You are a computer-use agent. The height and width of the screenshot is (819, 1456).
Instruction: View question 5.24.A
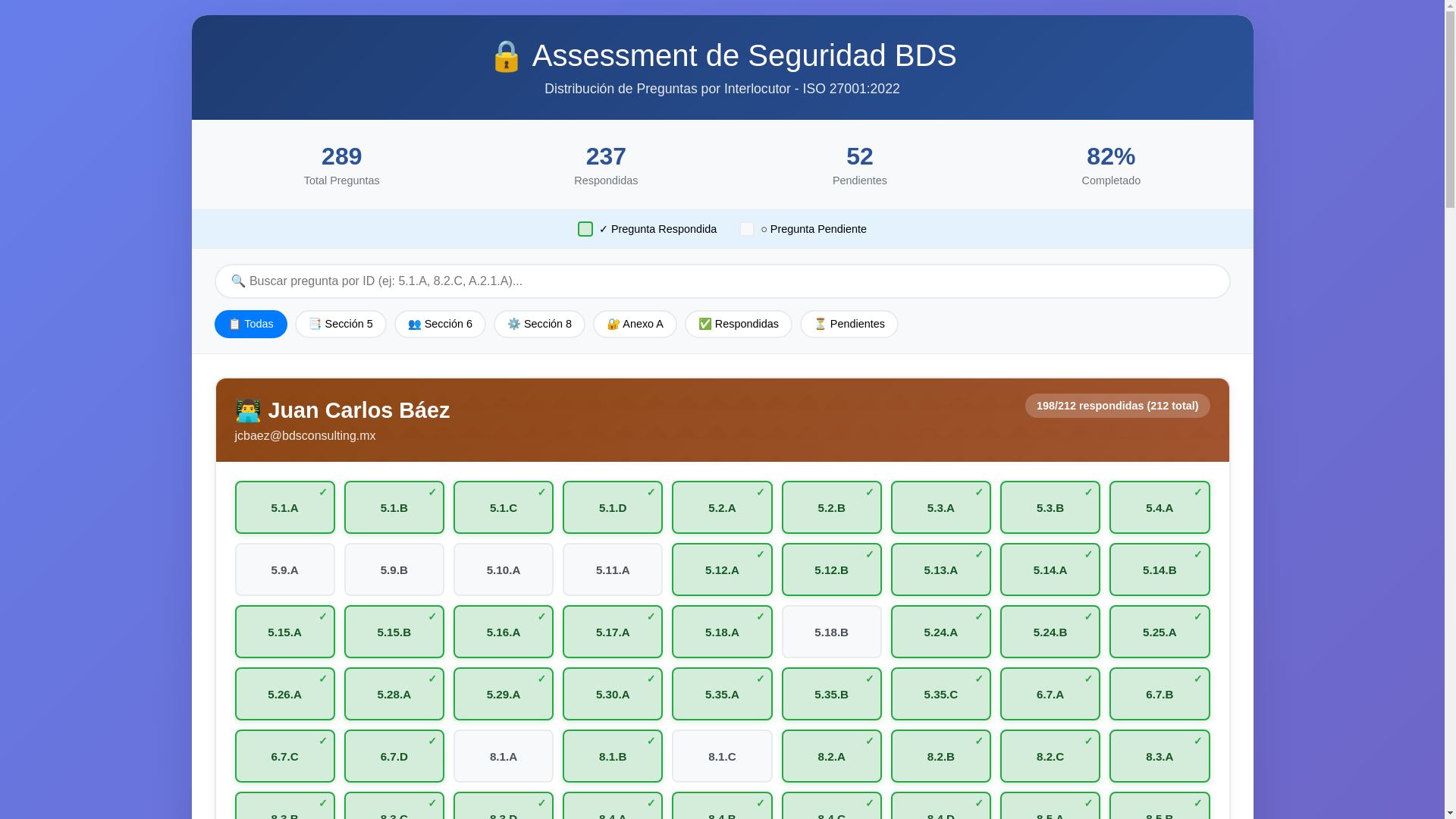[x=941, y=632]
